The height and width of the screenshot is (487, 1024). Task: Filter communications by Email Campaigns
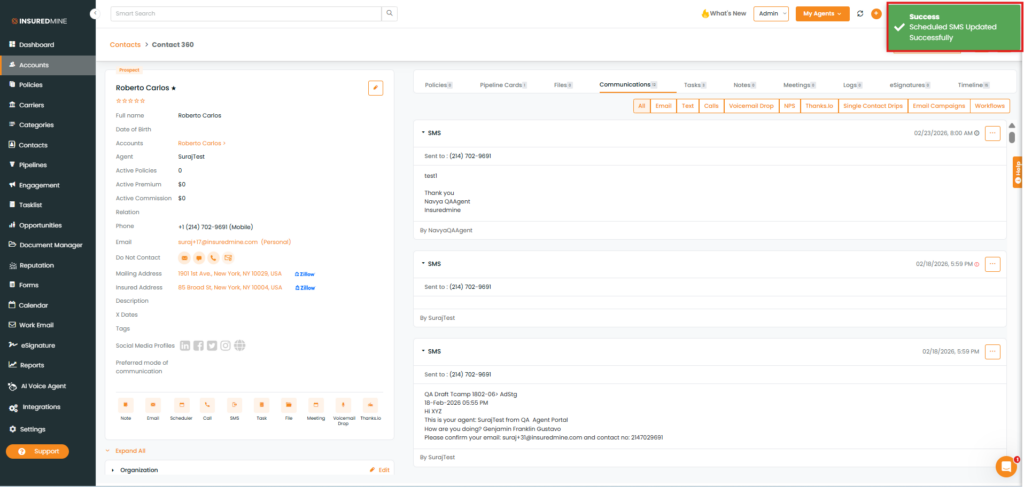(x=938, y=106)
